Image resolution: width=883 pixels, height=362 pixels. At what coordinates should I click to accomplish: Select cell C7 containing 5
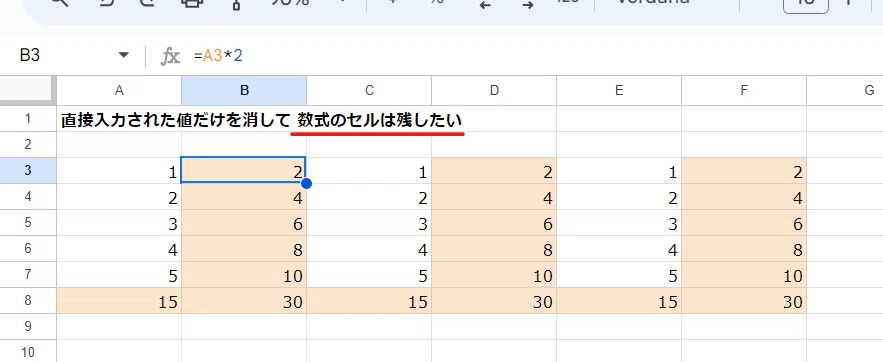[x=369, y=274]
